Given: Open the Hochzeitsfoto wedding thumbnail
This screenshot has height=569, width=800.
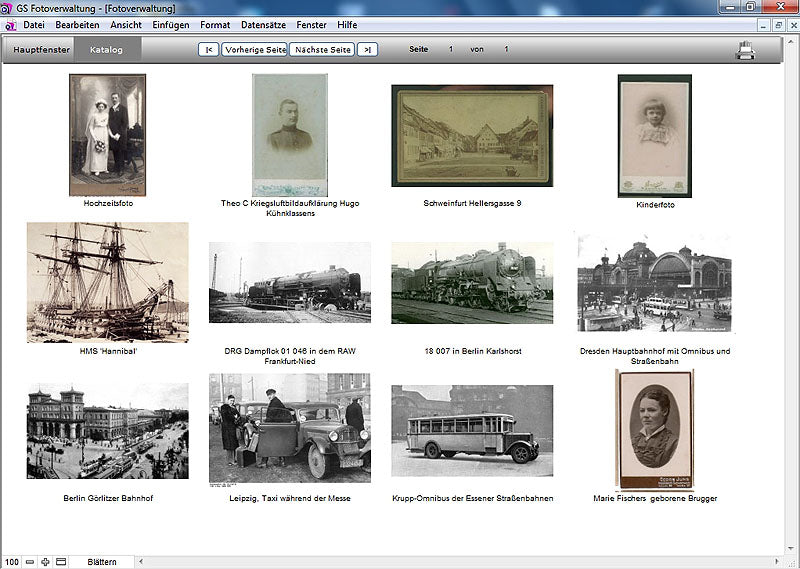Looking at the screenshot, I should 107,135.
